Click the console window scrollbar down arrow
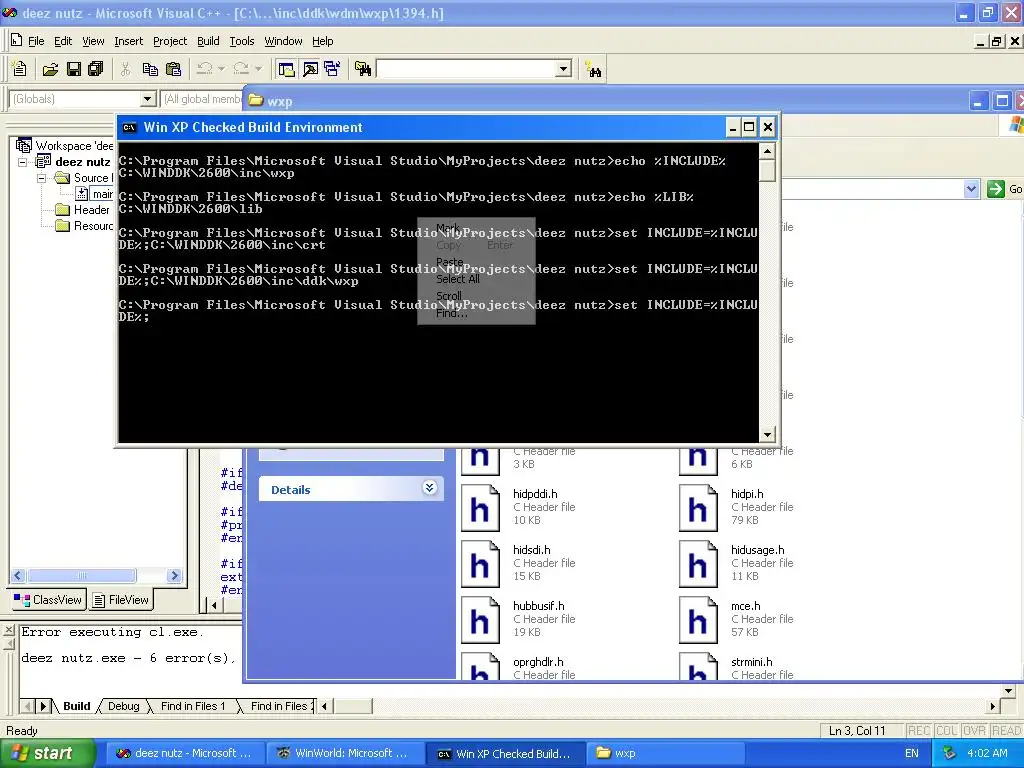 coord(767,434)
